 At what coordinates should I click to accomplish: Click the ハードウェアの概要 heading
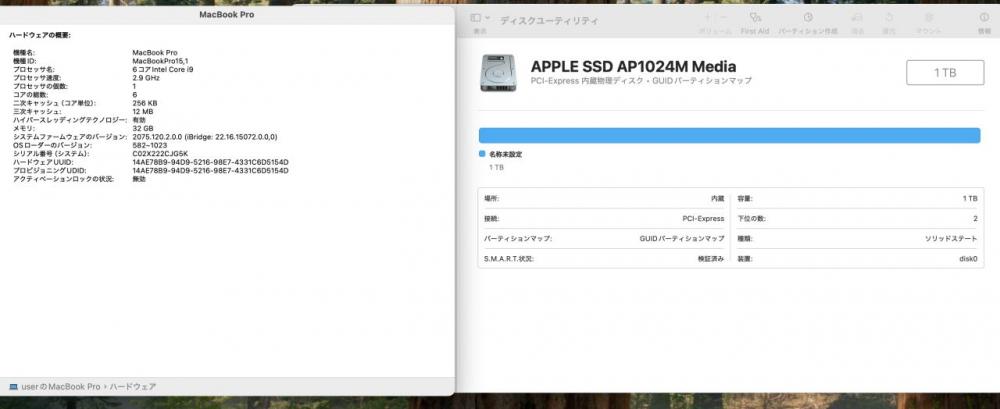[x=40, y=36]
